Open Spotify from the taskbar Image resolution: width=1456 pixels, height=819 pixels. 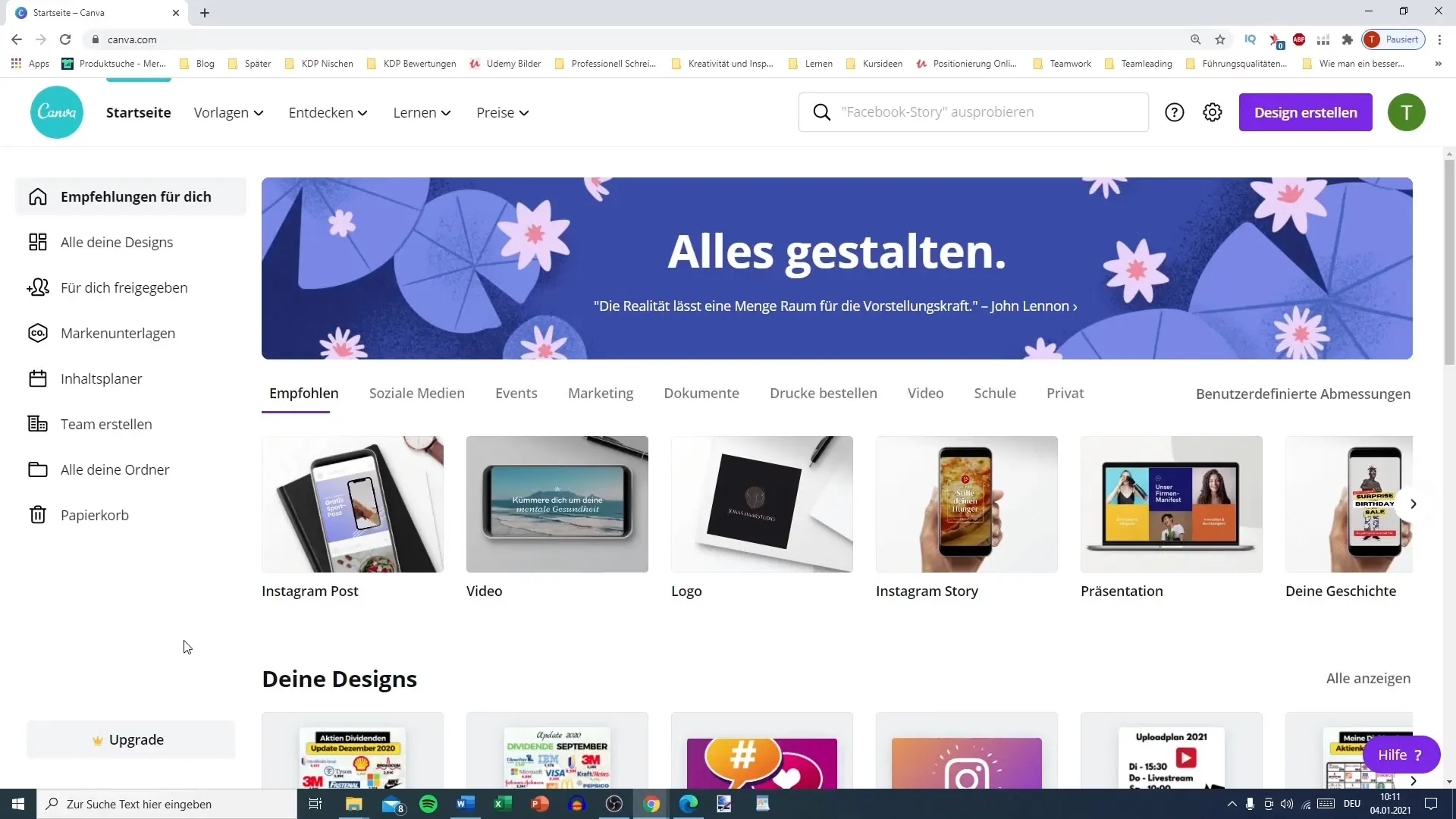tap(428, 804)
